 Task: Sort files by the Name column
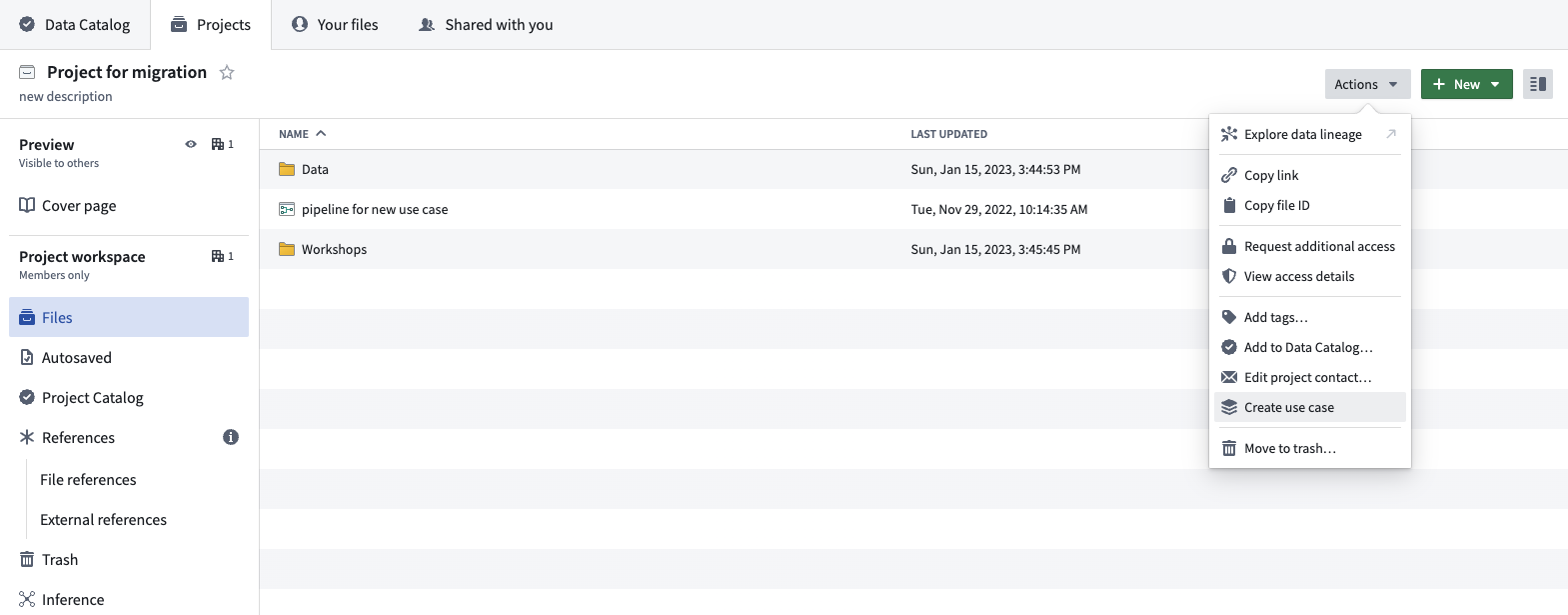click(303, 134)
